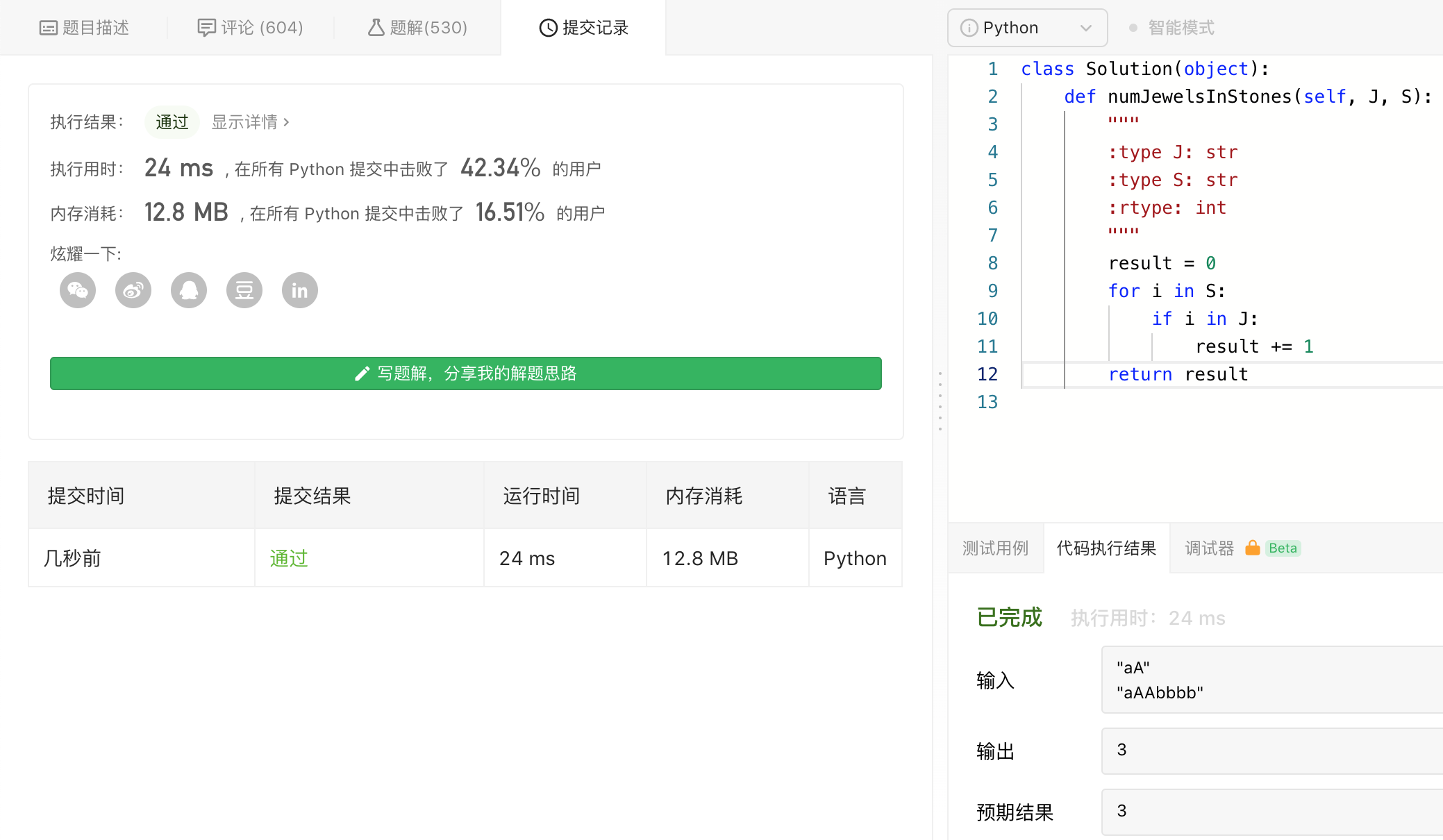This screenshot has width=1443, height=840.
Task: Share result via LinkedIn icon
Action: 300,290
